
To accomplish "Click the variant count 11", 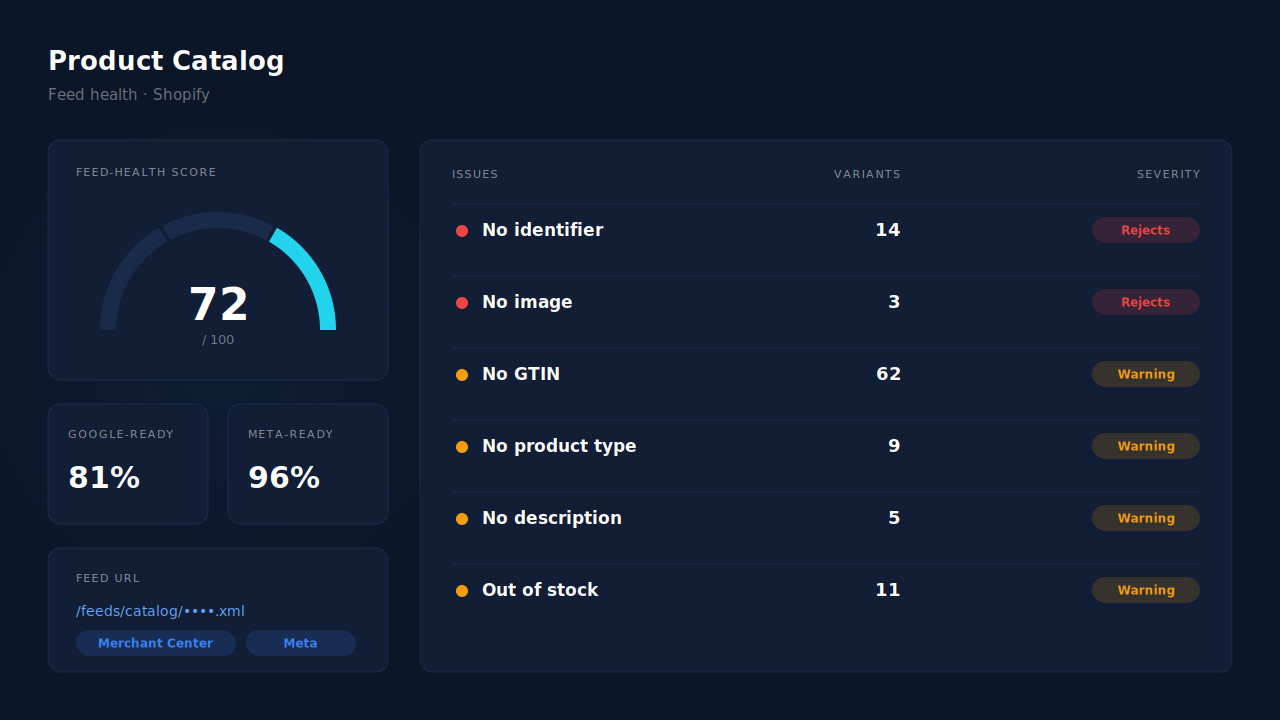I will pos(888,590).
